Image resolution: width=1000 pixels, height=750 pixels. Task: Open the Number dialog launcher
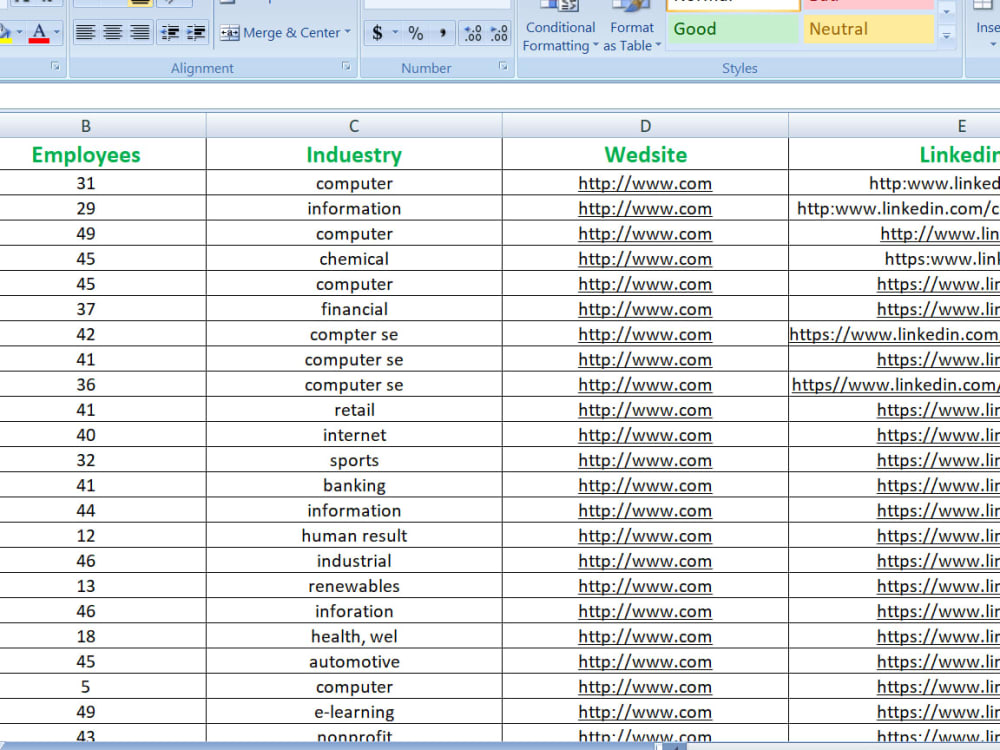(503, 66)
